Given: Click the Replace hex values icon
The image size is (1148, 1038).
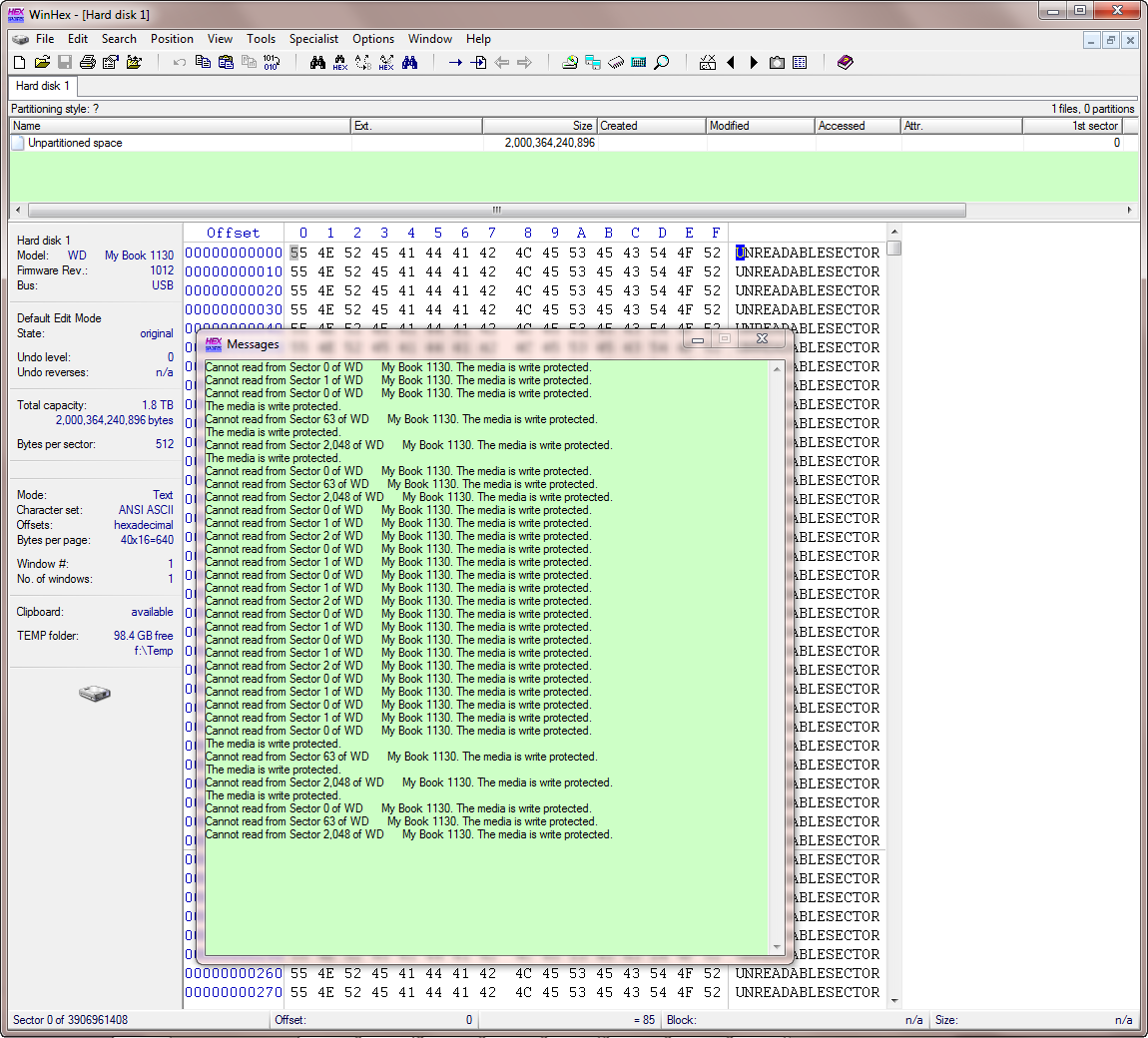Looking at the screenshot, I should 386,63.
